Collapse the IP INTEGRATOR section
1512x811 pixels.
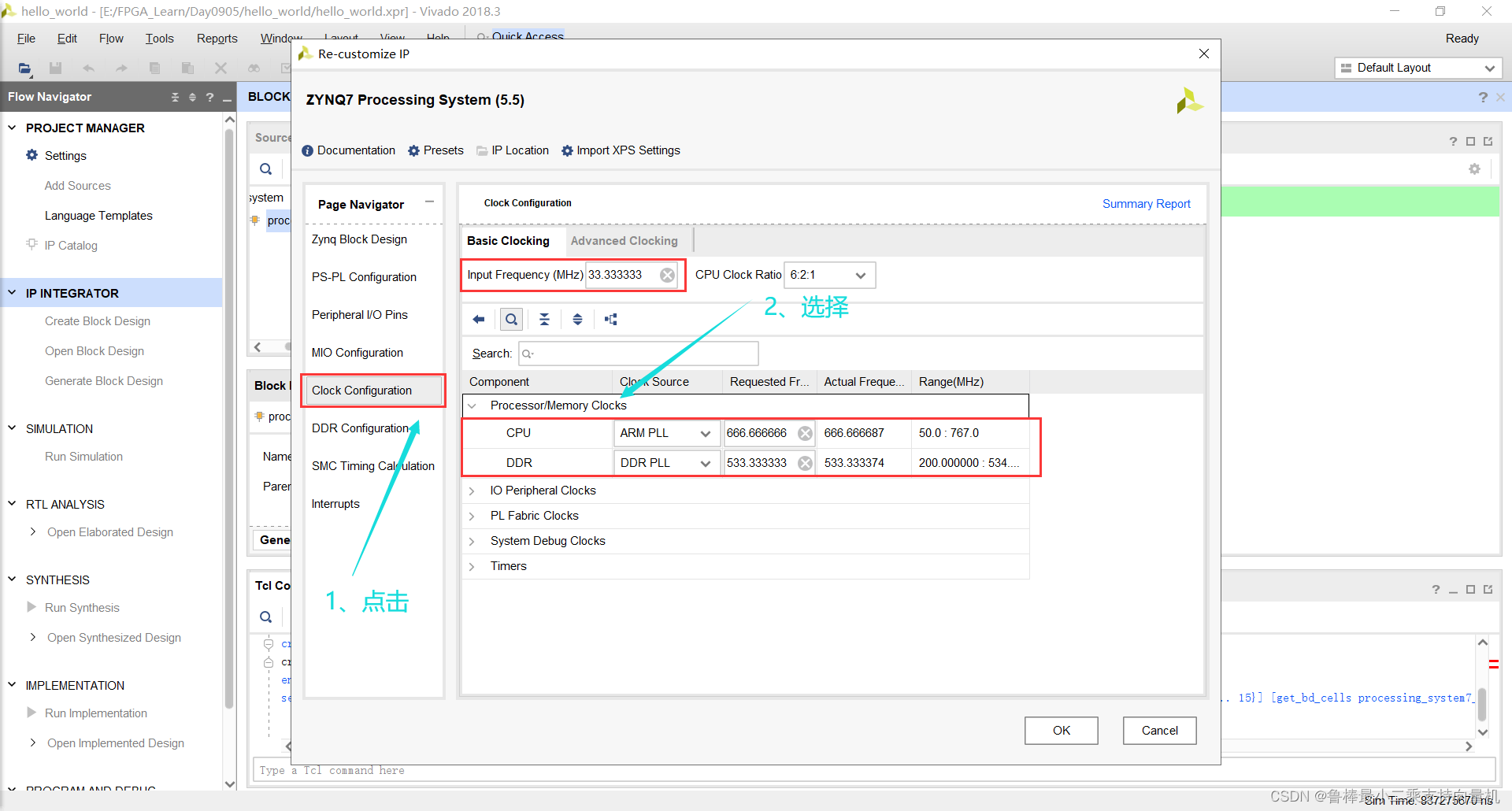pos(12,293)
